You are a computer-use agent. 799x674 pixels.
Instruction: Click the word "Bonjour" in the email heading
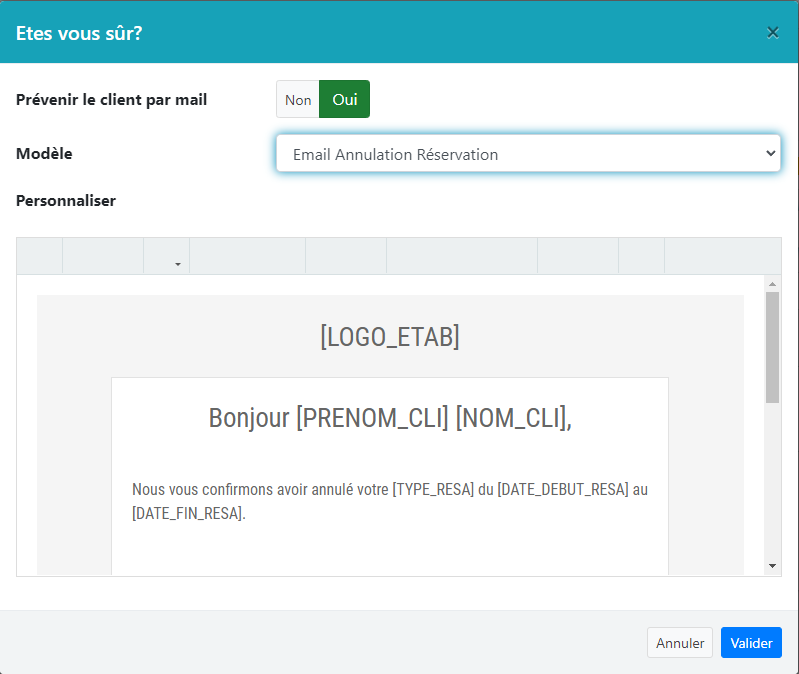pos(249,417)
